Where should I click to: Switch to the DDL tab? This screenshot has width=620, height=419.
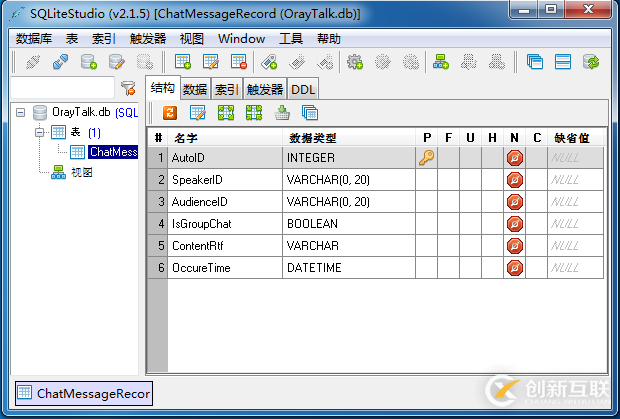[303, 89]
